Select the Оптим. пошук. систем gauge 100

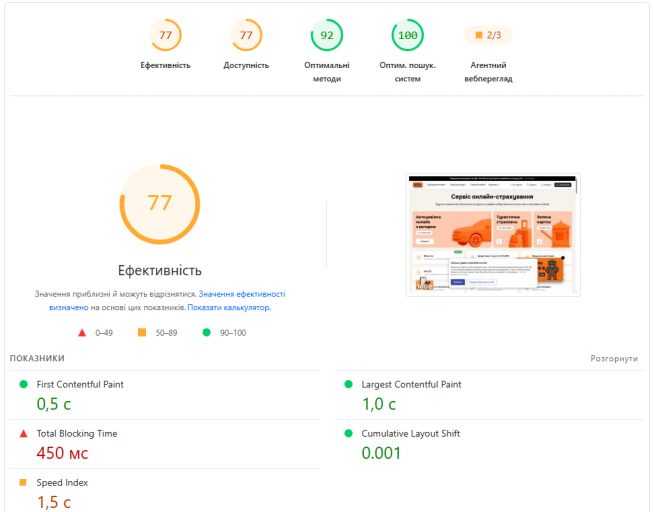[407, 35]
